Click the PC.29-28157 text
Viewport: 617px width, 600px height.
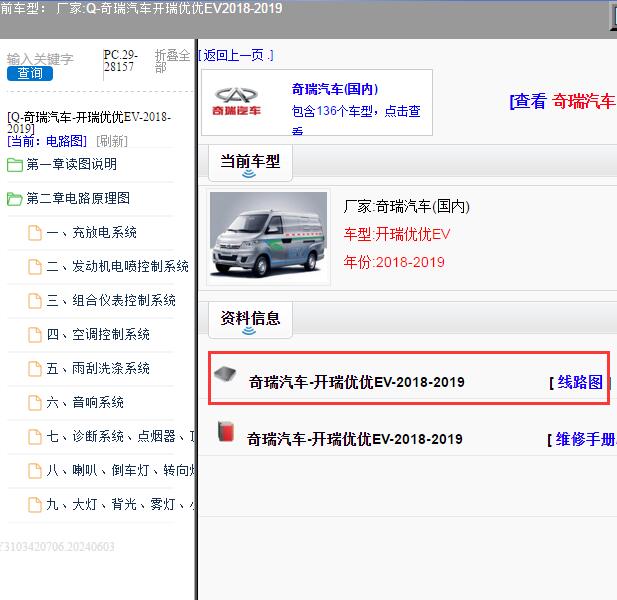coord(120,60)
